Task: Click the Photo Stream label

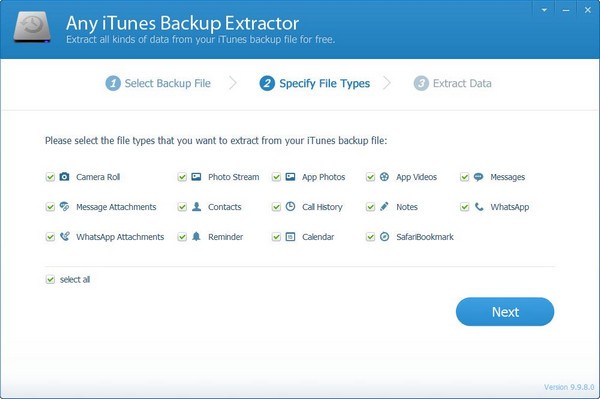Action: [x=233, y=177]
